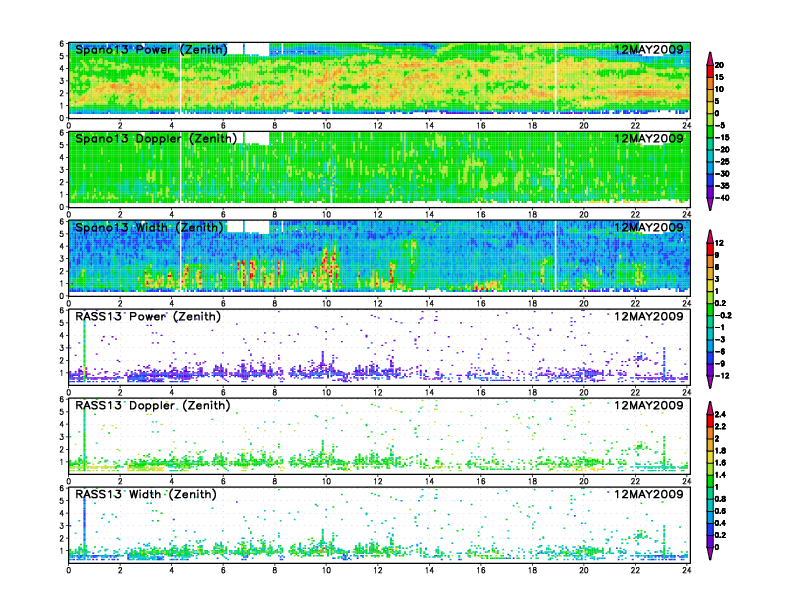The image size is (792, 612).
Task: Click the '-40' label on the top colorbar
Action: [722, 198]
